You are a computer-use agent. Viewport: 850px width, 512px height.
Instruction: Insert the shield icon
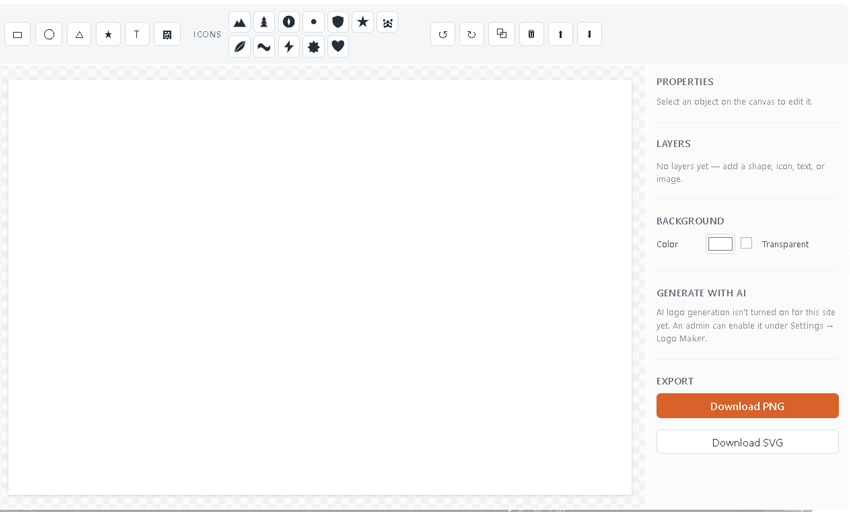(338, 22)
